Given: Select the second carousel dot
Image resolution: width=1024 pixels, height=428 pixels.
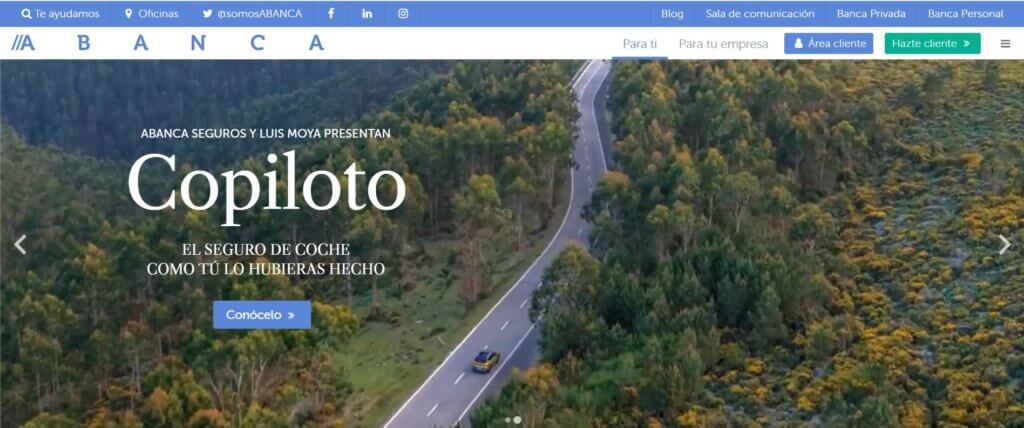Looking at the screenshot, I should (517, 420).
